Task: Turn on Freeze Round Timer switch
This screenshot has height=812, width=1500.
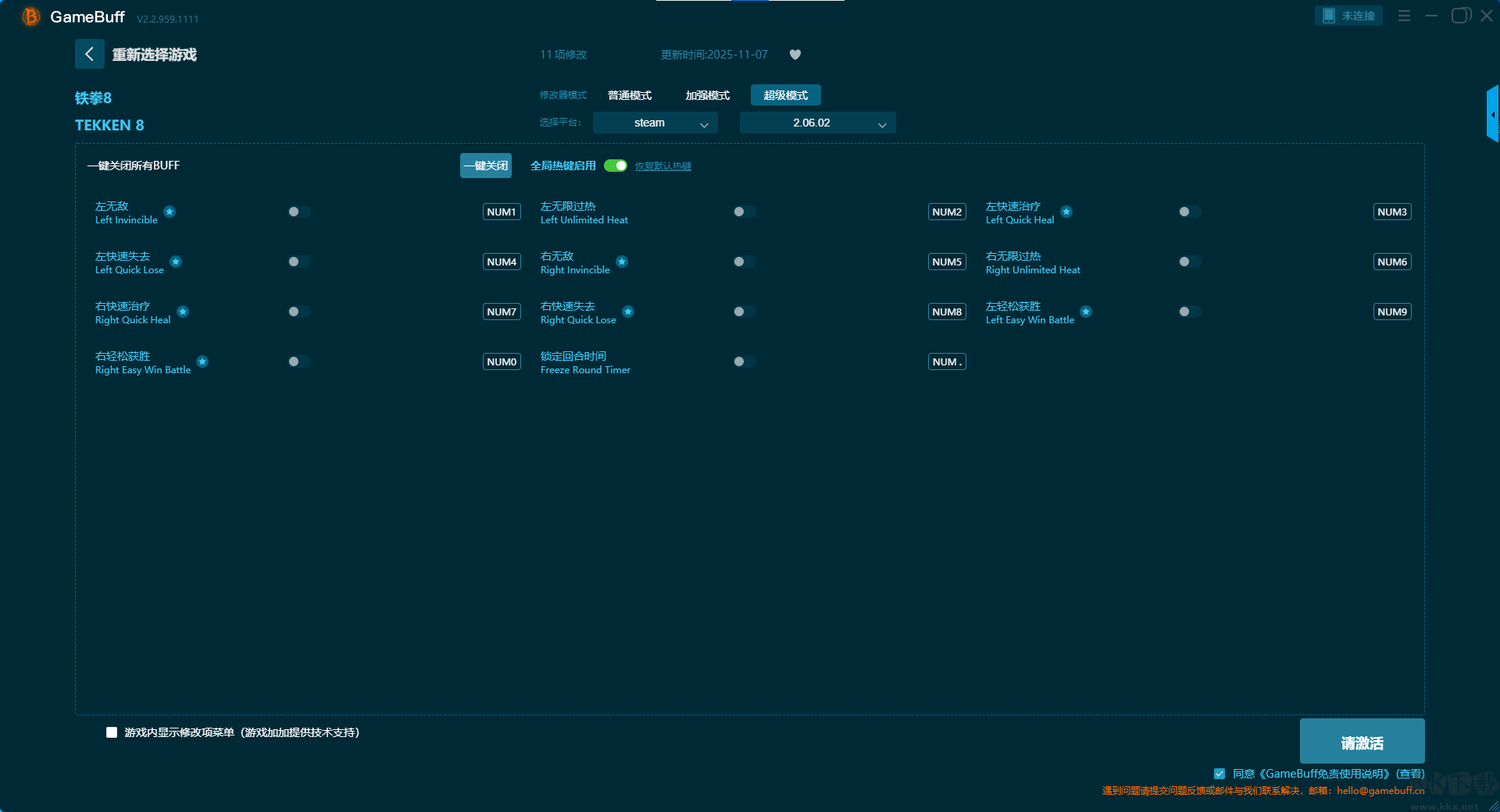Action: click(x=744, y=361)
